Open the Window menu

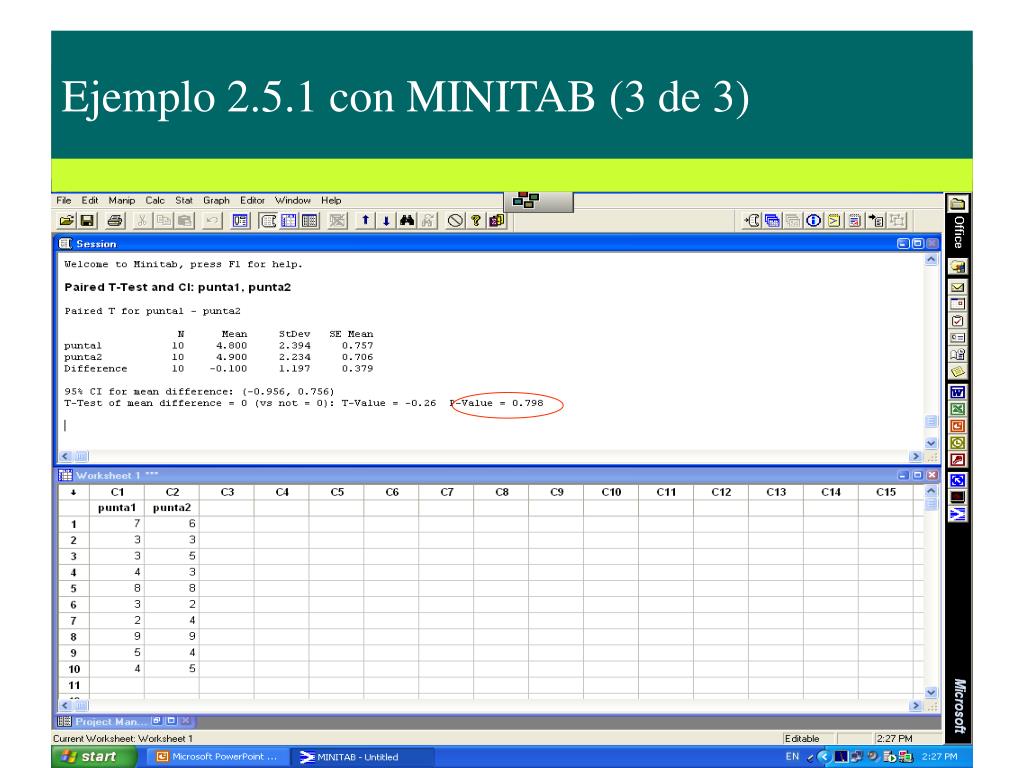pyautogui.click(x=293, y=200)
